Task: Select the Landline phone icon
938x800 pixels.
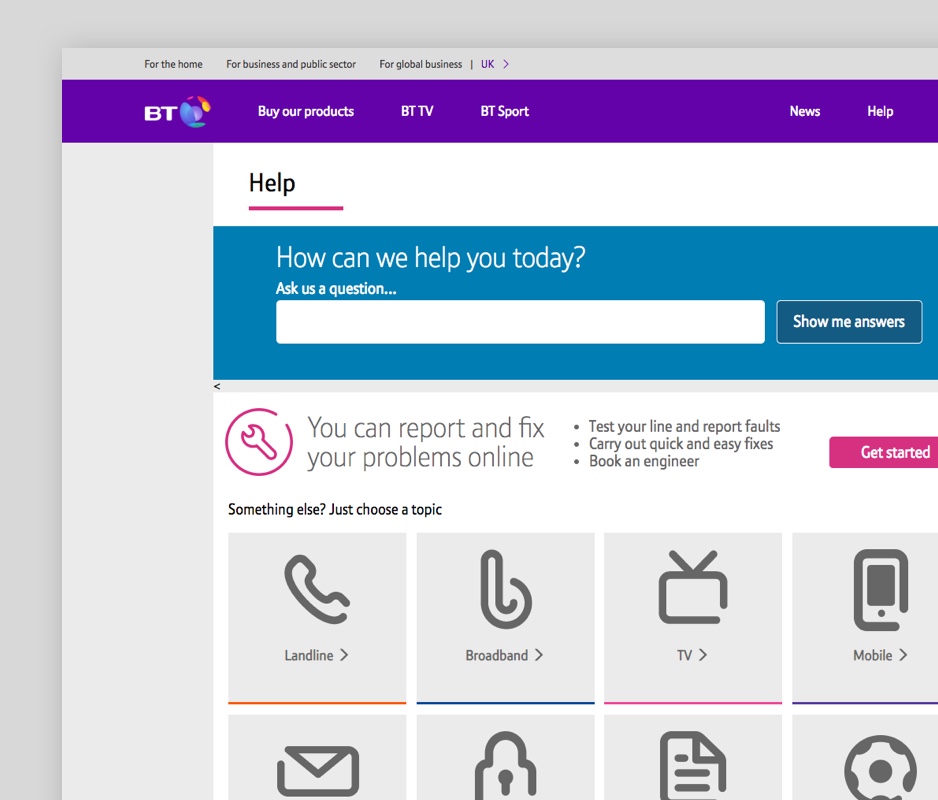Action: click(316, 590)
